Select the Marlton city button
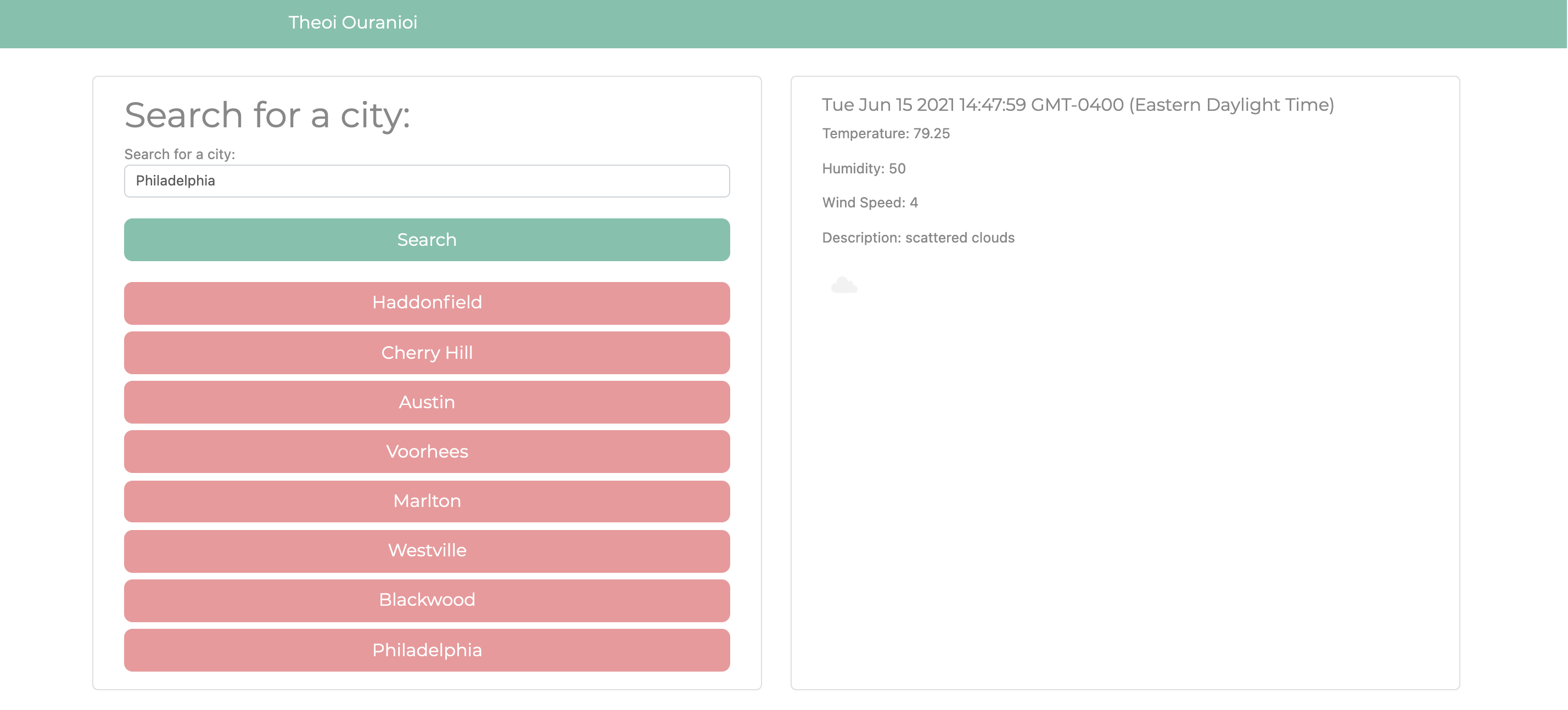 tap(426, 501)
